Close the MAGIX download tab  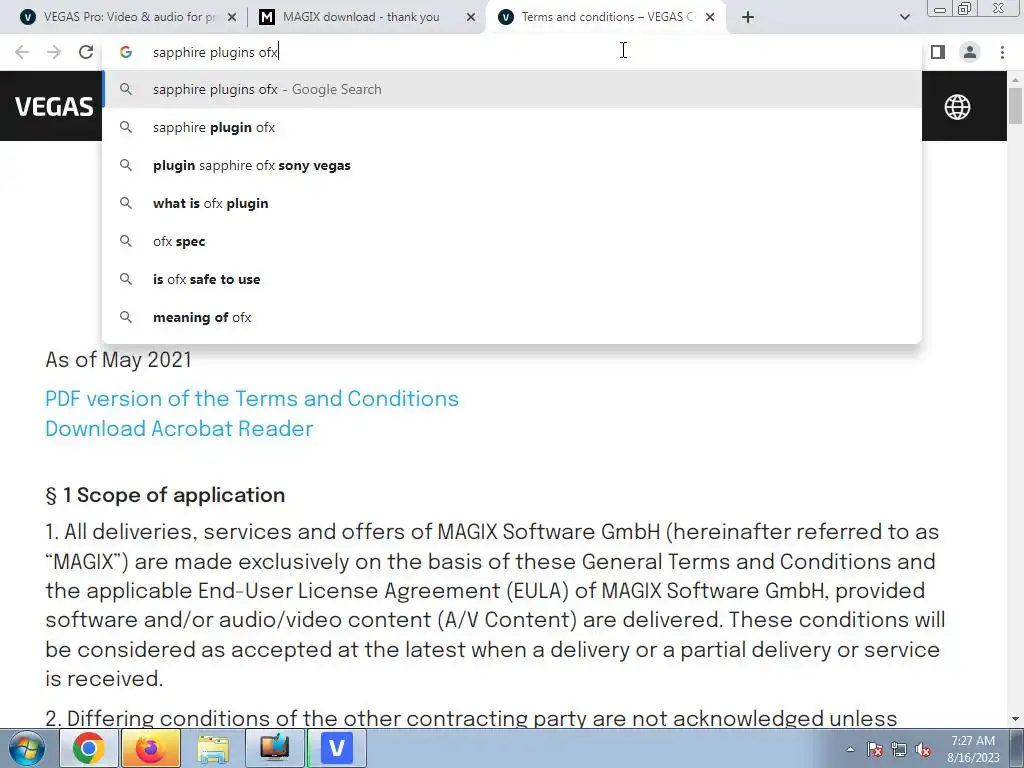pos(471,17)
